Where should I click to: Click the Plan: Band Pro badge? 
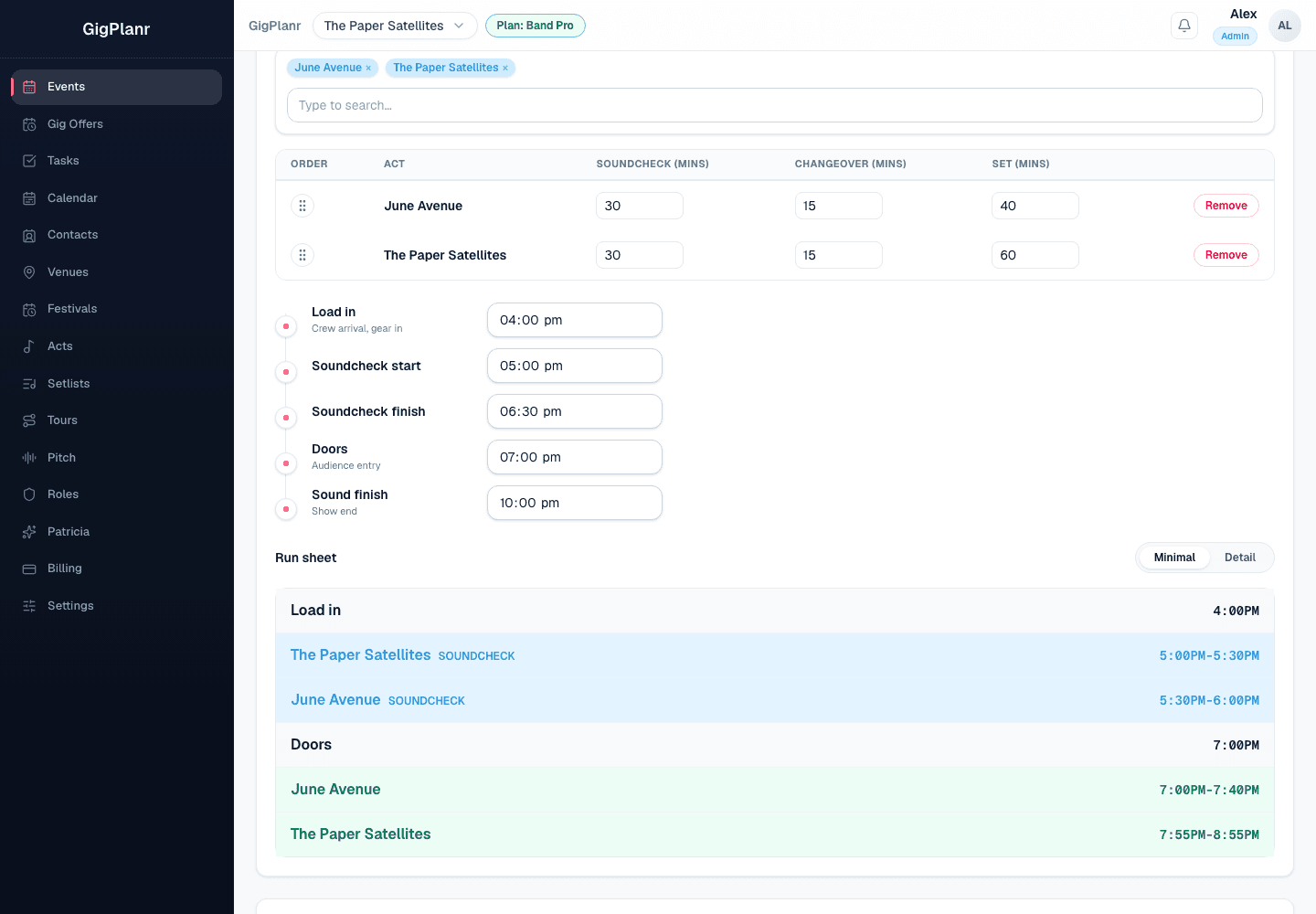(x=536, y=26)
